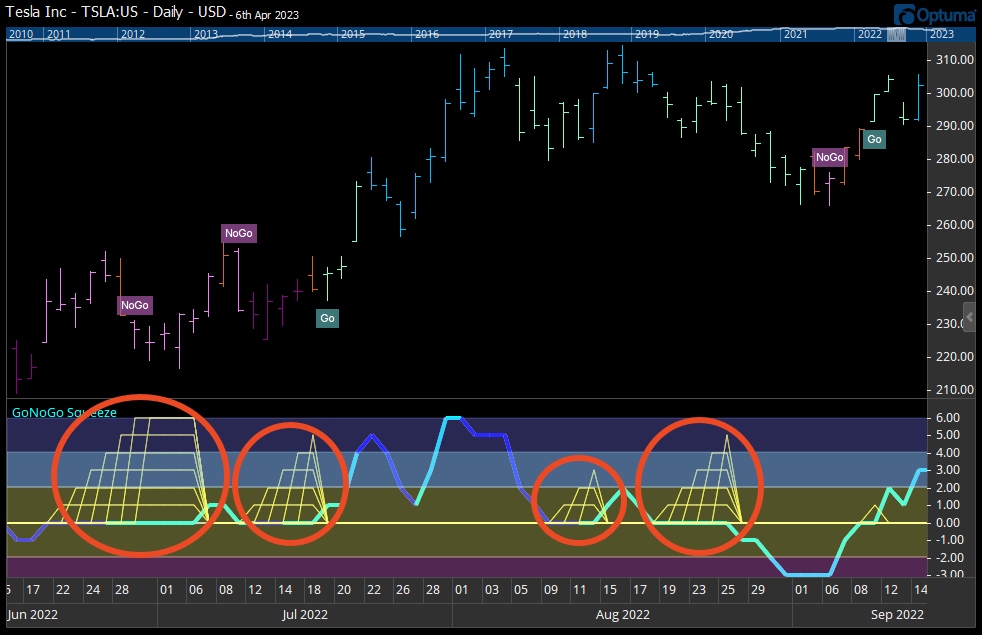
Task: Jump to 2012 on the overview timeline
Action: [133, 34]
